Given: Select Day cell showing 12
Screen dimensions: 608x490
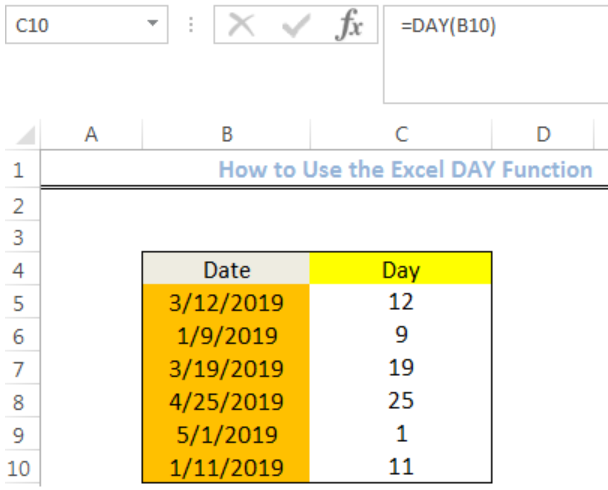Looking at the screenshot, I should point(401,302).
